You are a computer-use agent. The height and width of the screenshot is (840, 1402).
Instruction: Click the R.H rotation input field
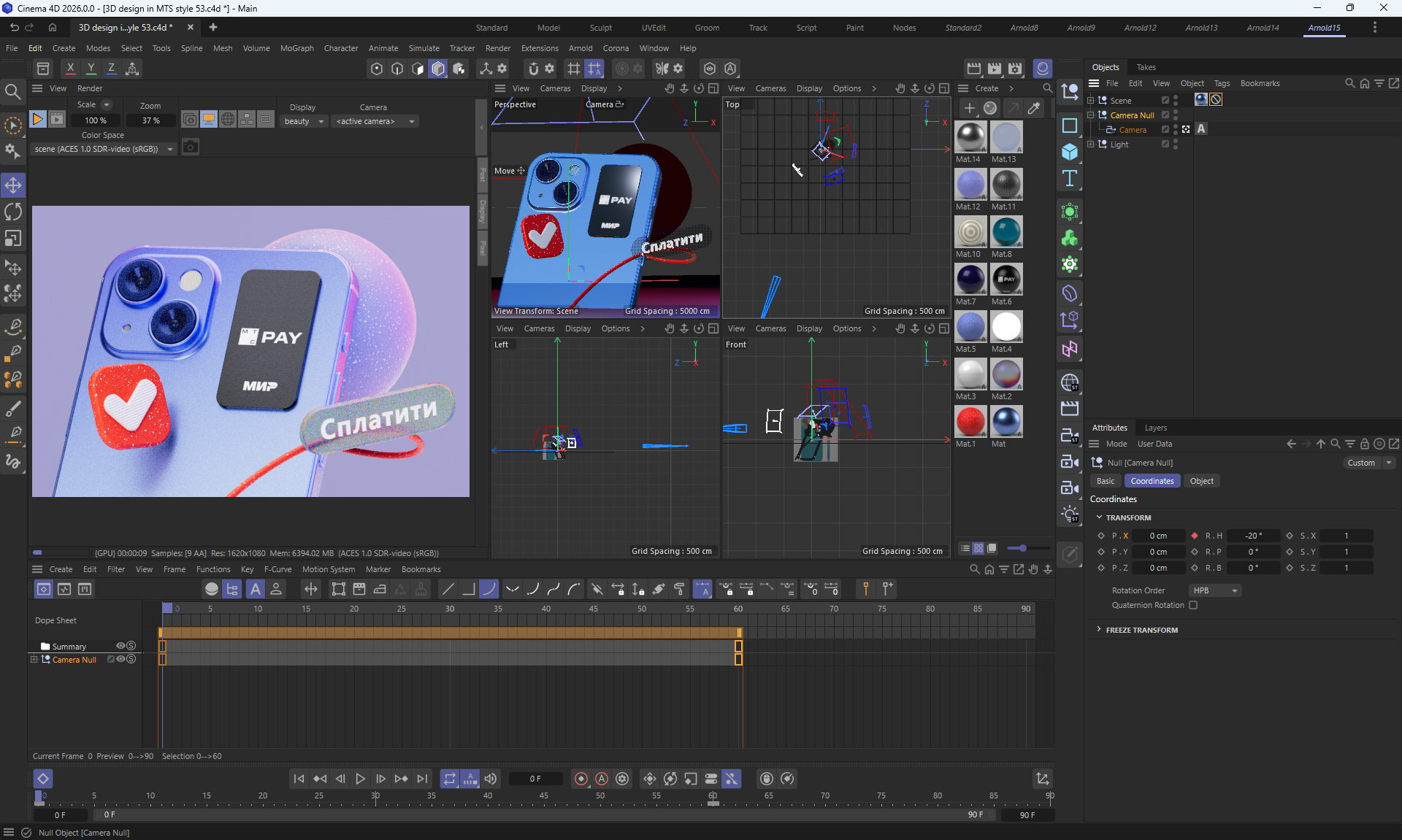tap(1253, 536)
